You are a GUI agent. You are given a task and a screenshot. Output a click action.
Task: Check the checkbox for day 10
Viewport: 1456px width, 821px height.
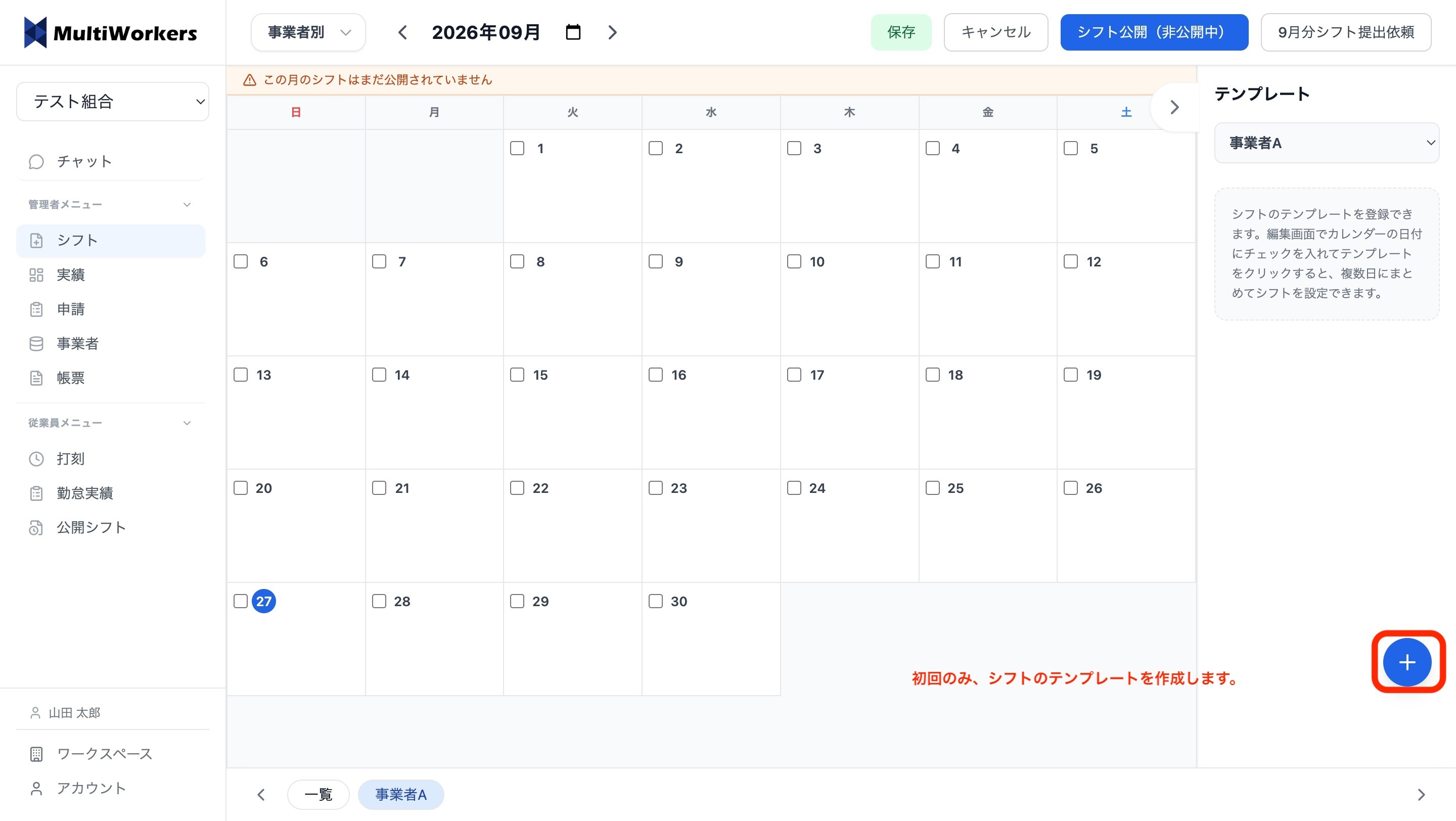[x=794, y=261]
